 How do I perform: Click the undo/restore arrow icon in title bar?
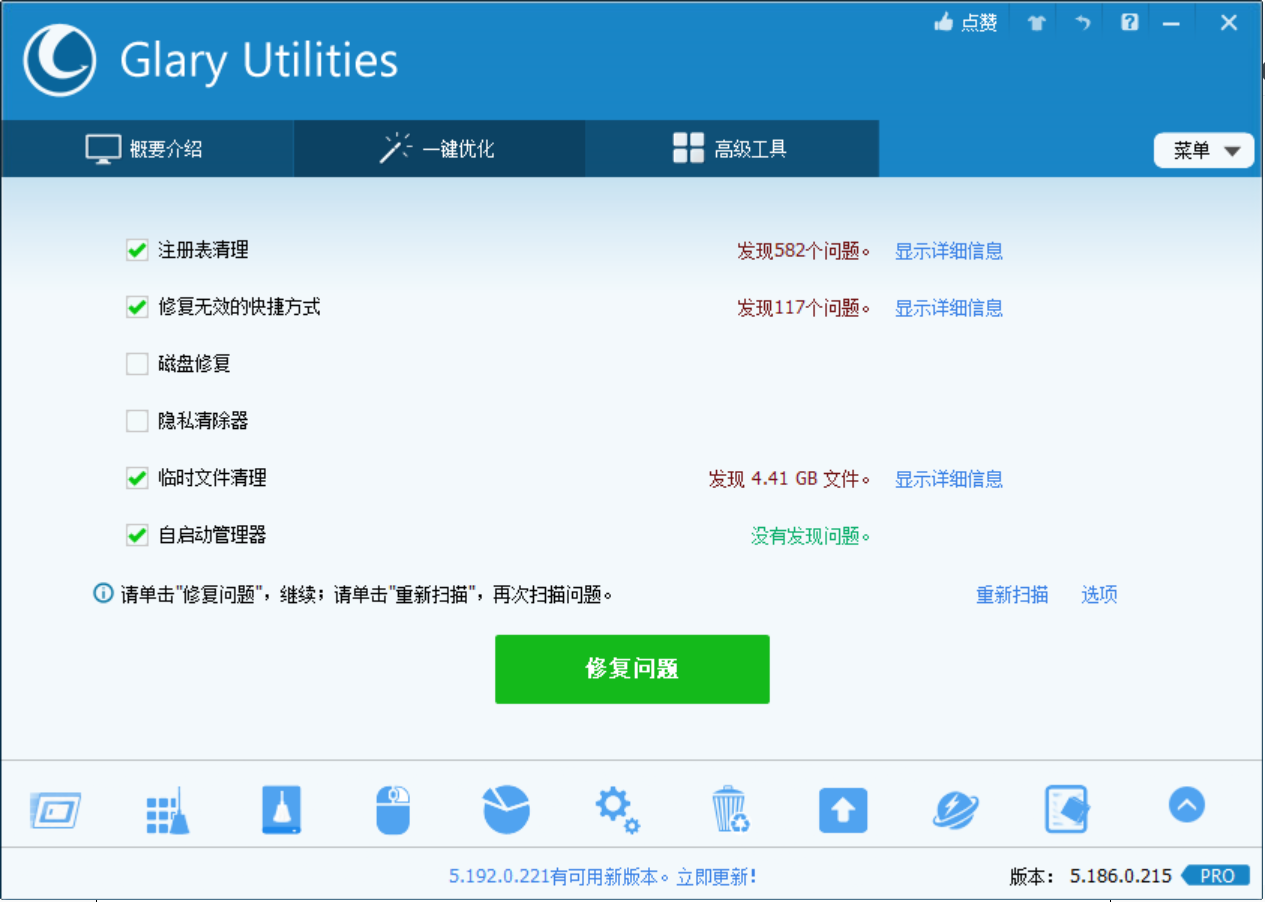(1083, 22)
